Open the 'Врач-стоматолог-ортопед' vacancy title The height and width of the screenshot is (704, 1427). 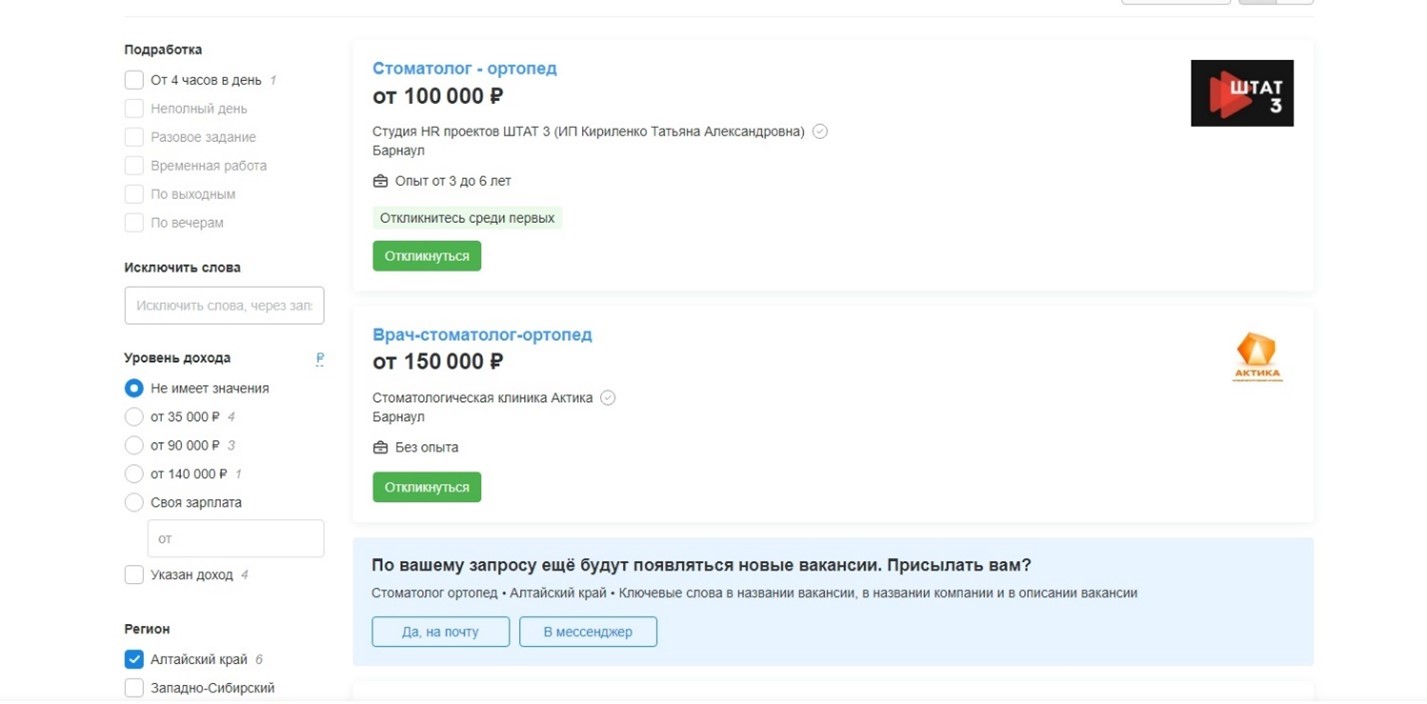coord(482,334)
